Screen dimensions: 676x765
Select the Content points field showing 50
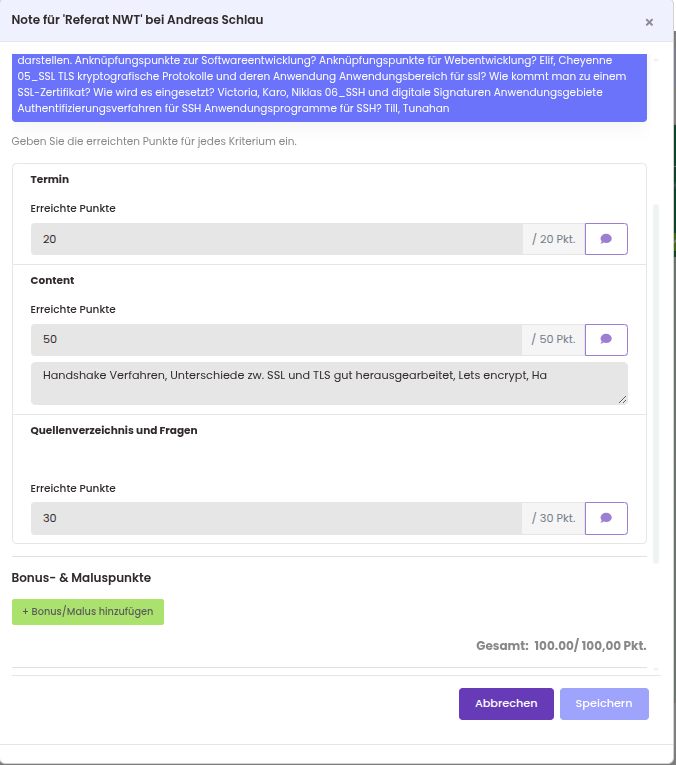[x=276, y=340]
